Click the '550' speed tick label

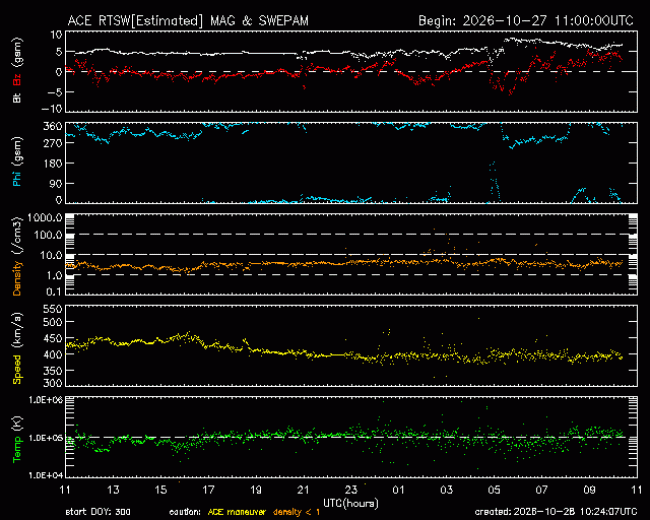click(x=53, y=309)
